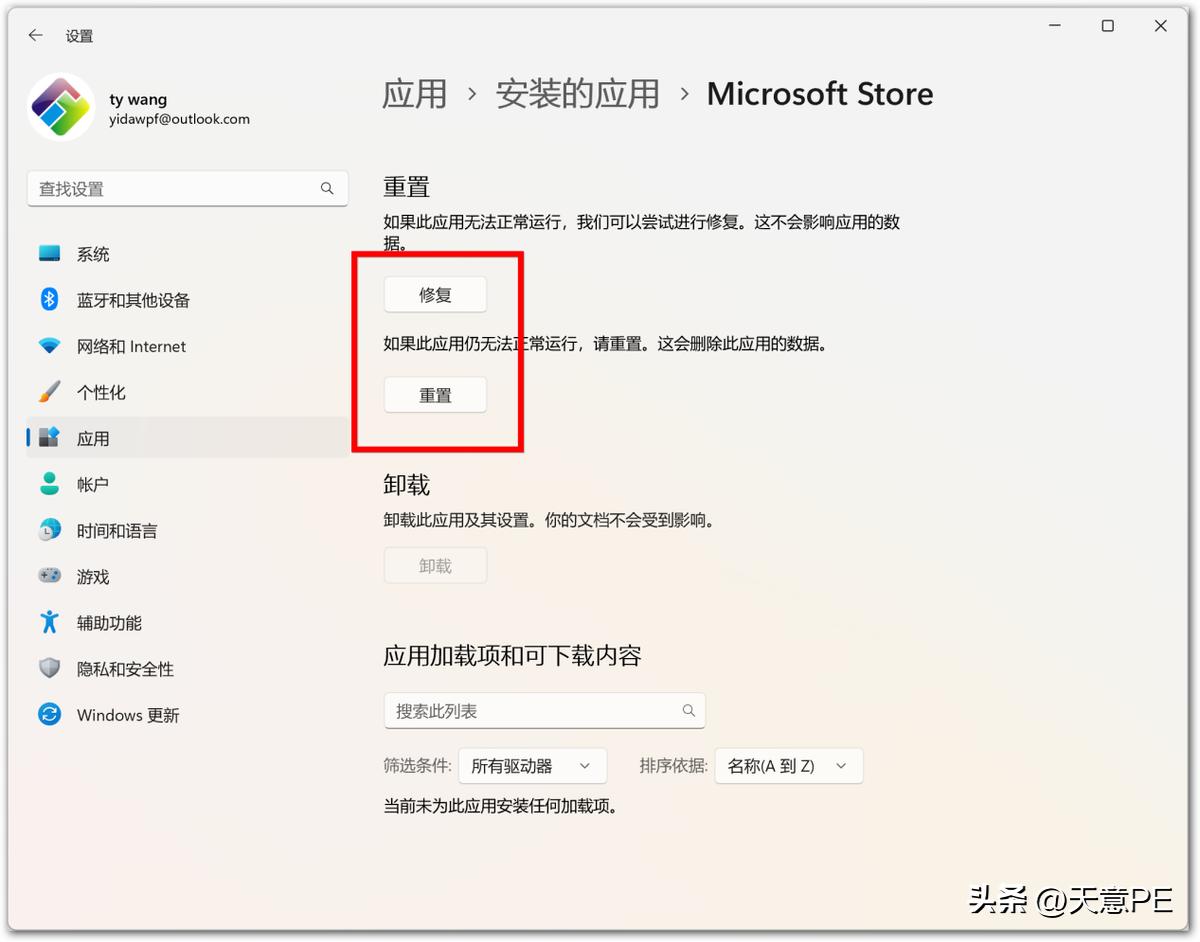Screen dimensions: 1200x942
Task: Select 网络和 Internet in sidebar
Action: tap(131, 346)
